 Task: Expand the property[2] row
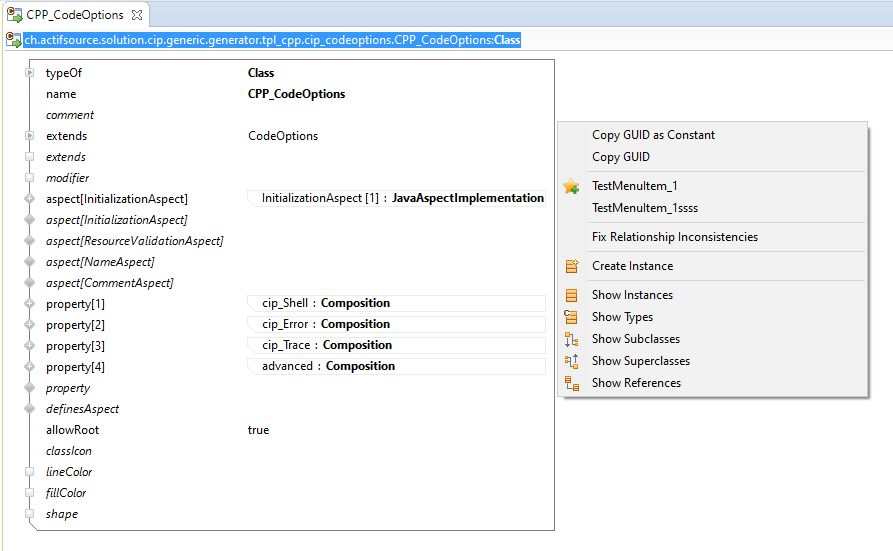tap(30, 325)
